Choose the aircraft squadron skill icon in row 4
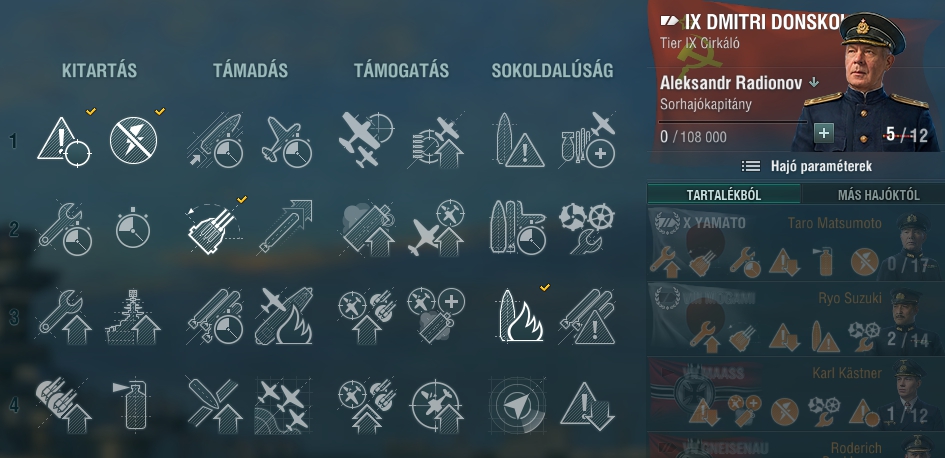 283,406
